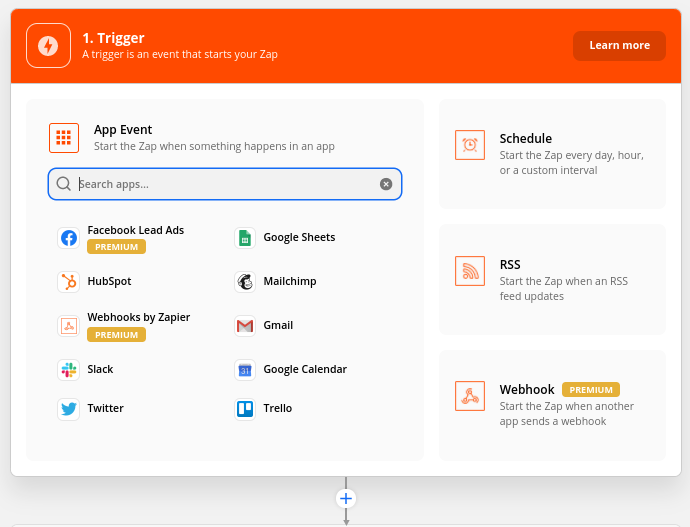Pick the Webhook premium trigger card

552,405
